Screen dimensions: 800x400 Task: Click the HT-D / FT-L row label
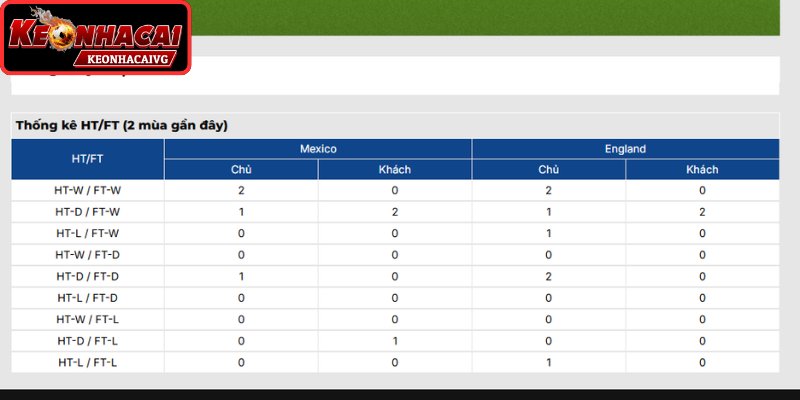point(87,341)
